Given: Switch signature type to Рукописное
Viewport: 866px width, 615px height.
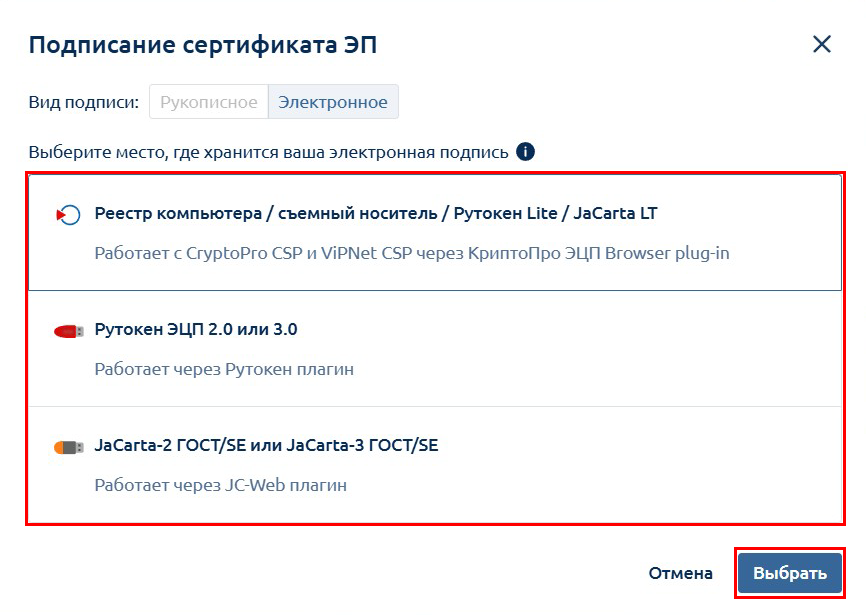Looking at the screenshot, I should (209, 102).
